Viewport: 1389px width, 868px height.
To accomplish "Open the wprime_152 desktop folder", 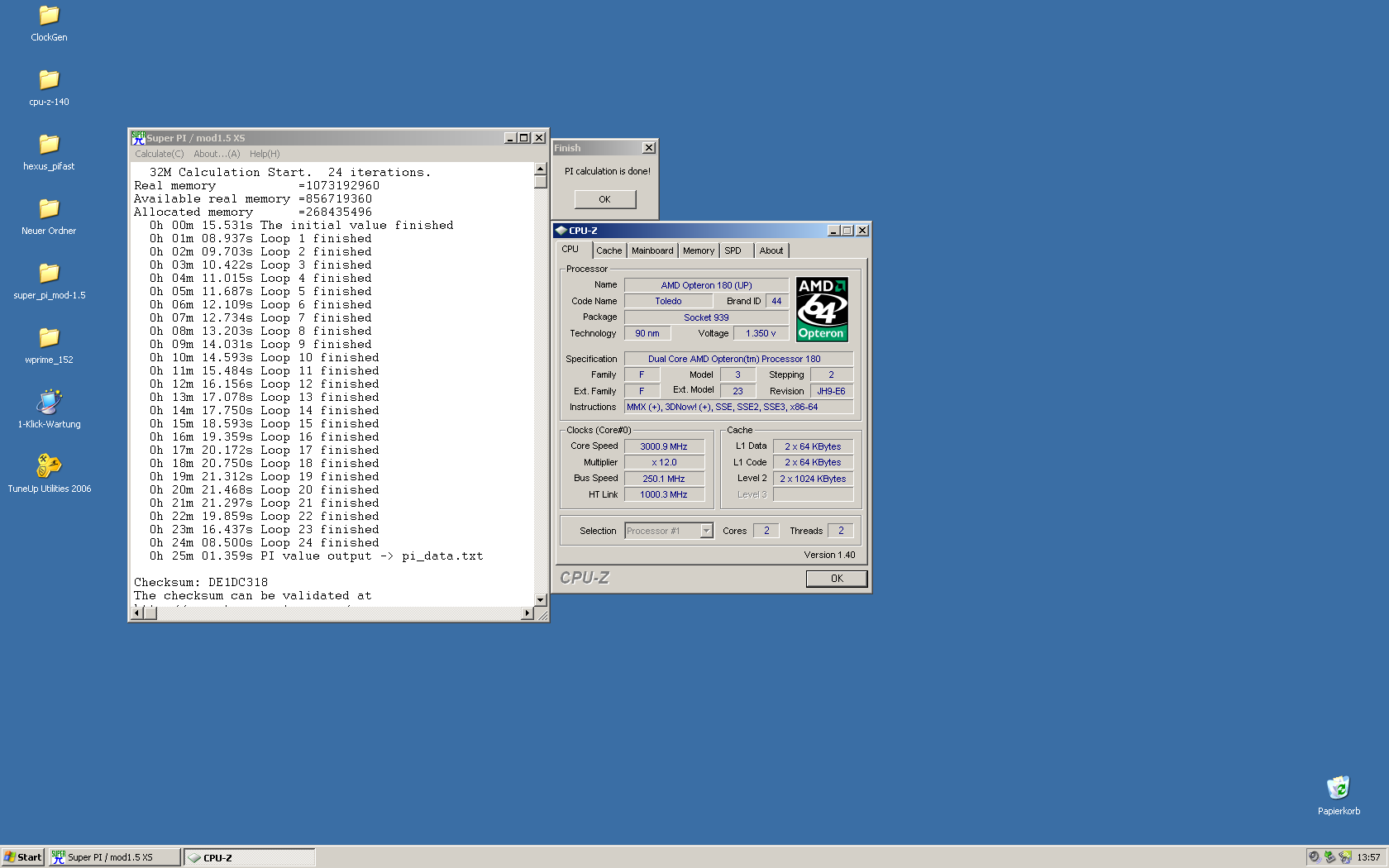I will (49, 346).
